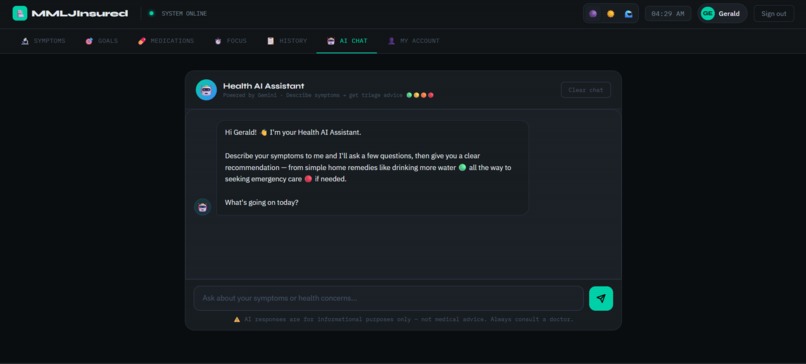Click the red triage dot in the header subtitle
The width and height of the screenshot is (806, 364).
point(431,95)
